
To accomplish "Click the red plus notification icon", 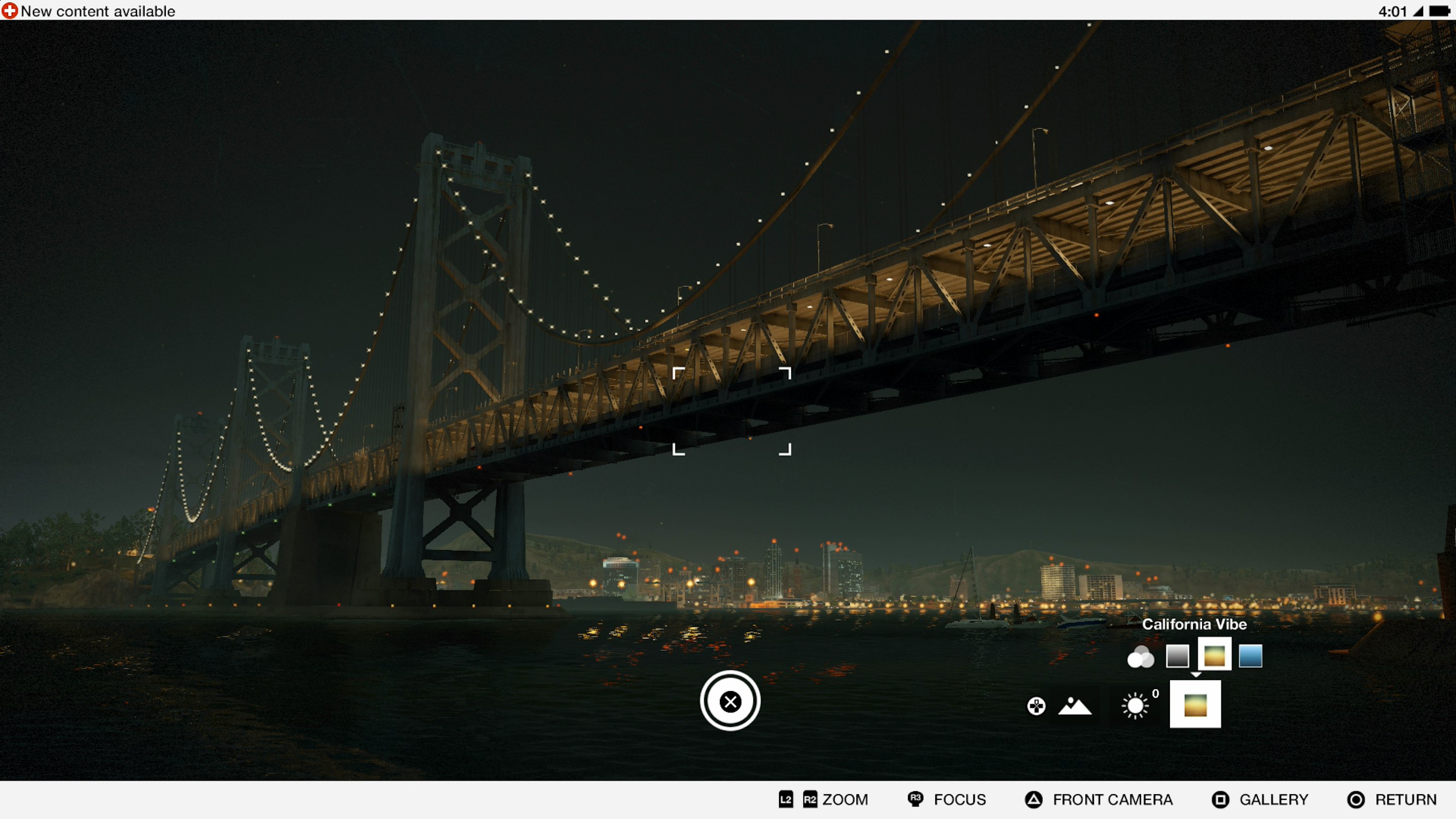I will click(10, 11).
